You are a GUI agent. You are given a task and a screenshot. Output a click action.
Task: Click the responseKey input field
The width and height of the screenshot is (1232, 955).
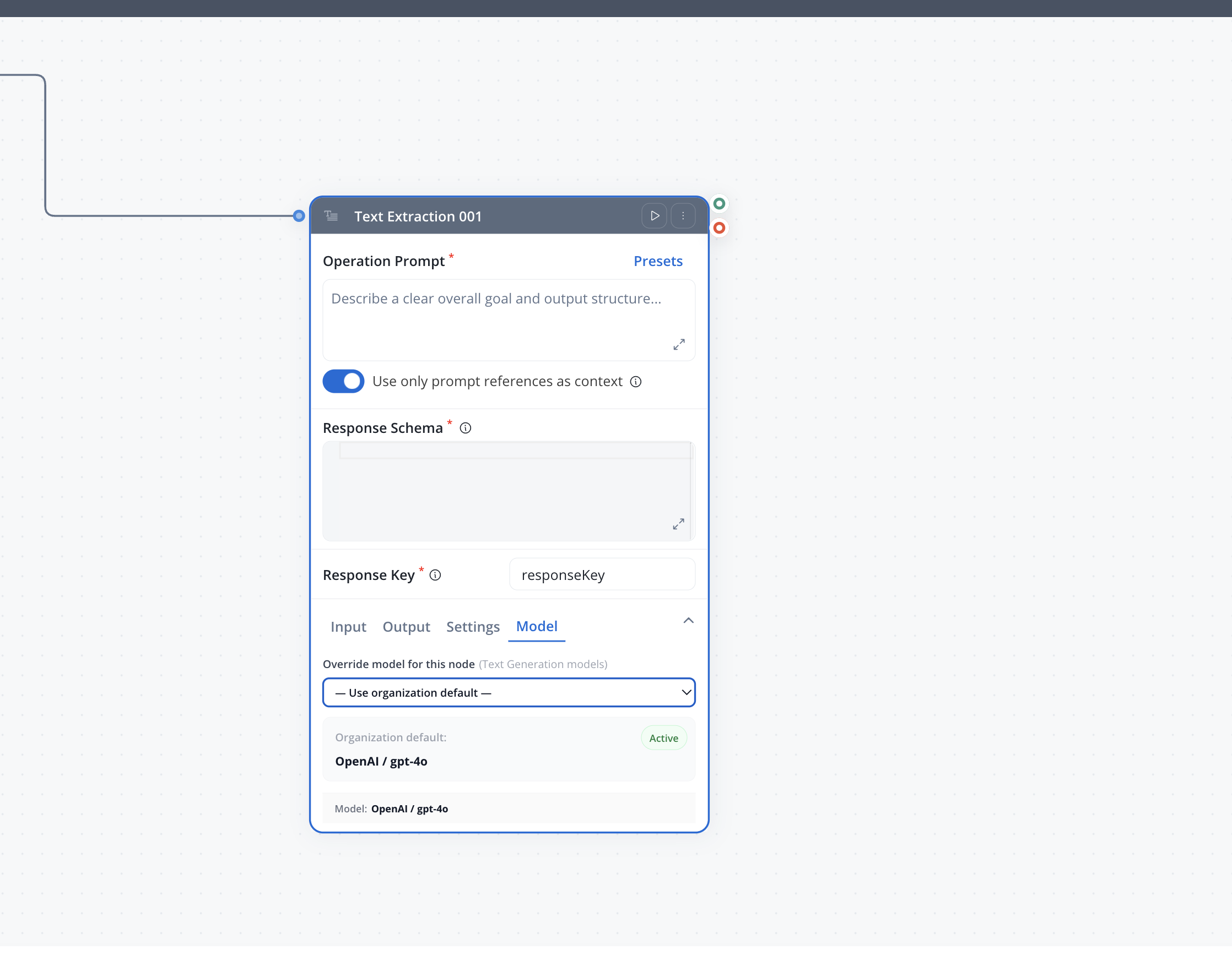click(601, 574)
